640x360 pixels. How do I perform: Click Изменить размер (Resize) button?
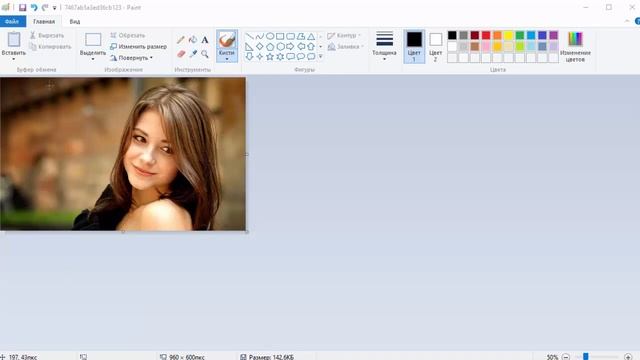pyautogui.click(x=138, y=47)
